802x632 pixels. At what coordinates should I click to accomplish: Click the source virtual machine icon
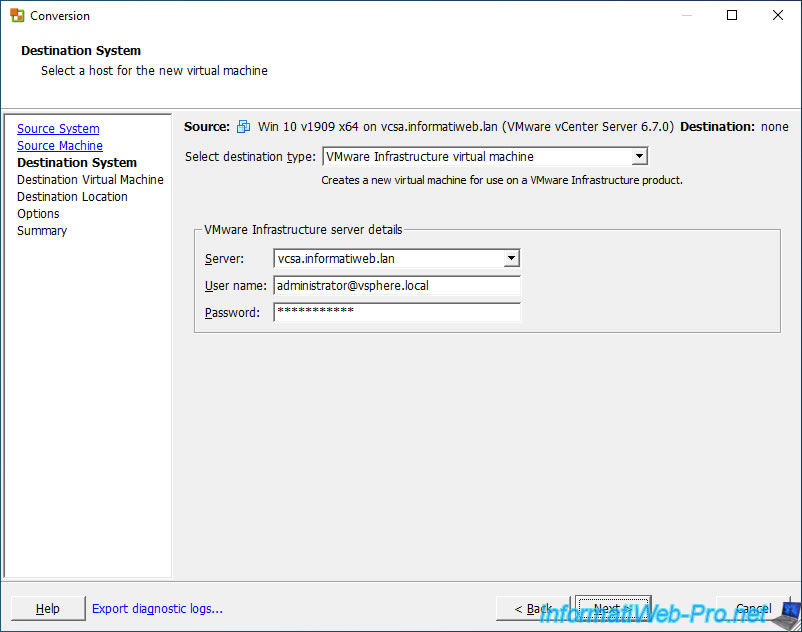pos(243,126)
